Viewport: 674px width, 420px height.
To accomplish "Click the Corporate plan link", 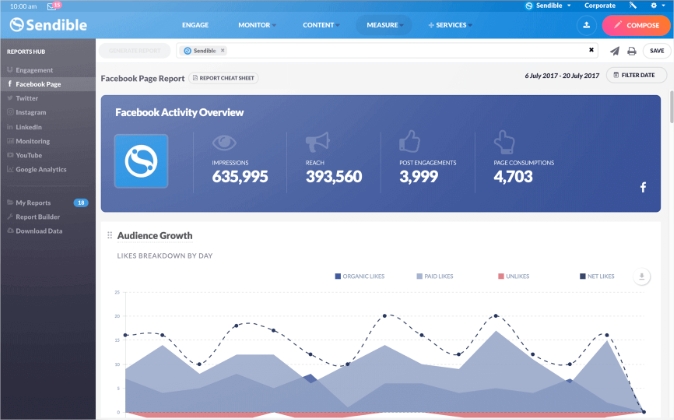I will 600,6.
